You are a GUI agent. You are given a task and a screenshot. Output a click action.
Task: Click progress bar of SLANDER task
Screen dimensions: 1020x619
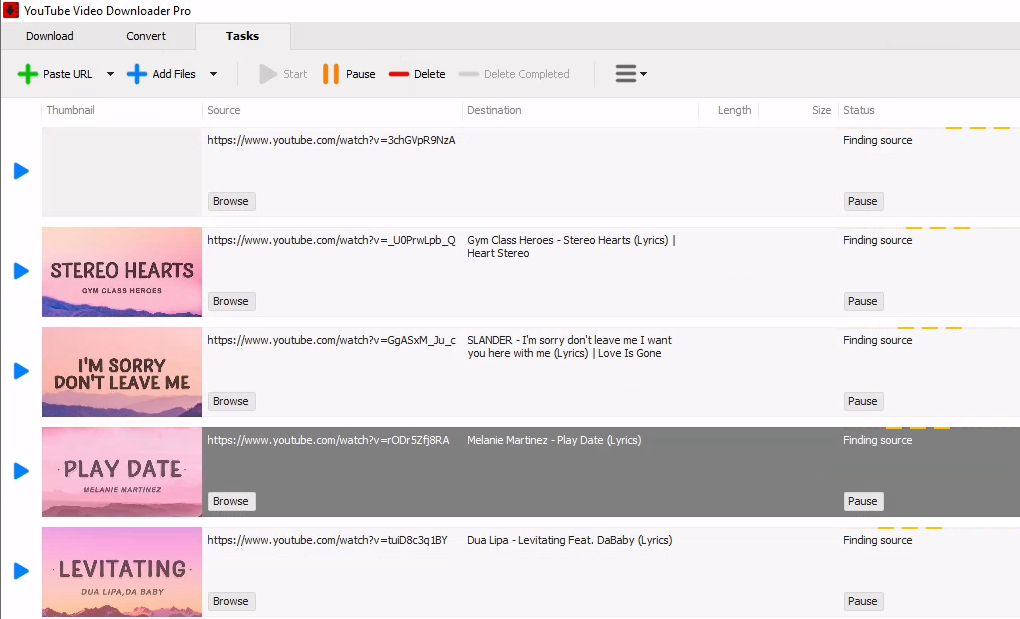point(929,328)
